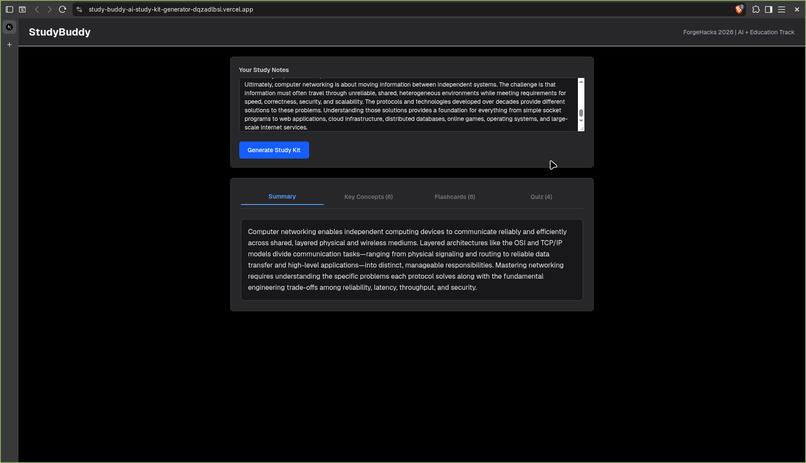Go forward with the browser forward arrow
This screenshot has height=463, width=806.
[x=49, y=9]
